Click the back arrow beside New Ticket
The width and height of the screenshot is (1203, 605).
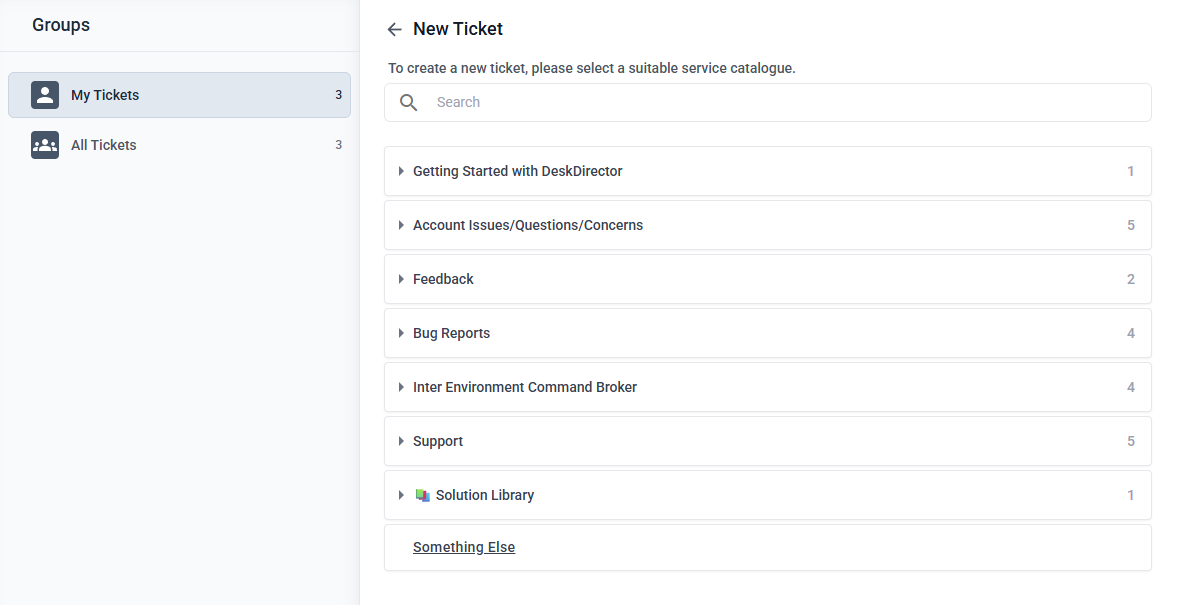[x=394, y=29]
